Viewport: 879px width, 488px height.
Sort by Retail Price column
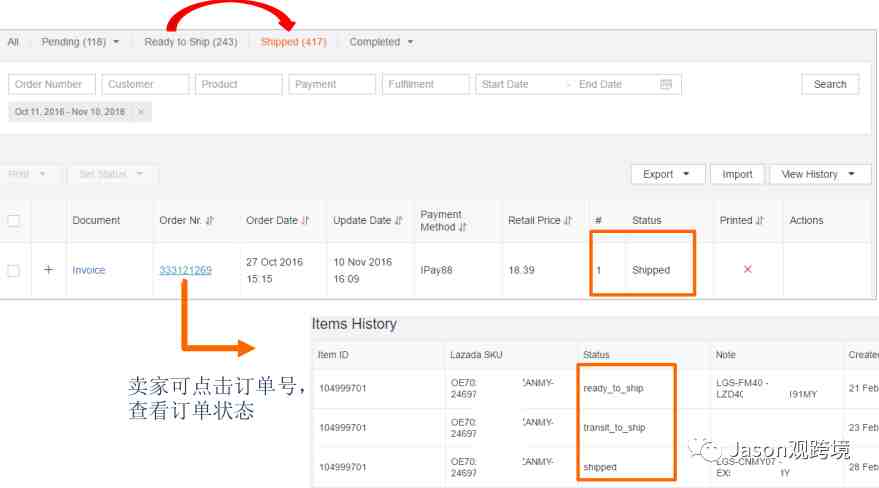(567, 220)
